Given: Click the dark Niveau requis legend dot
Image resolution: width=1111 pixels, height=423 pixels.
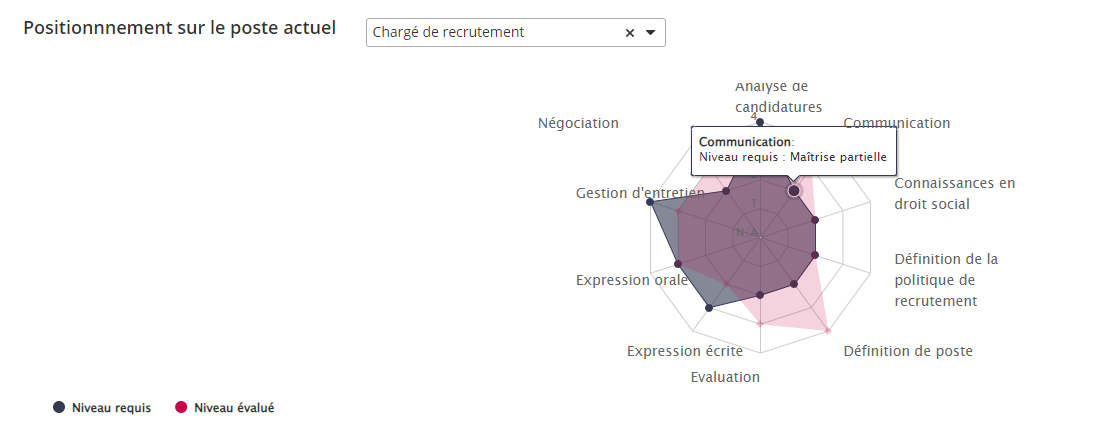Looking at the screenshot, I should (x=59, y=407).
